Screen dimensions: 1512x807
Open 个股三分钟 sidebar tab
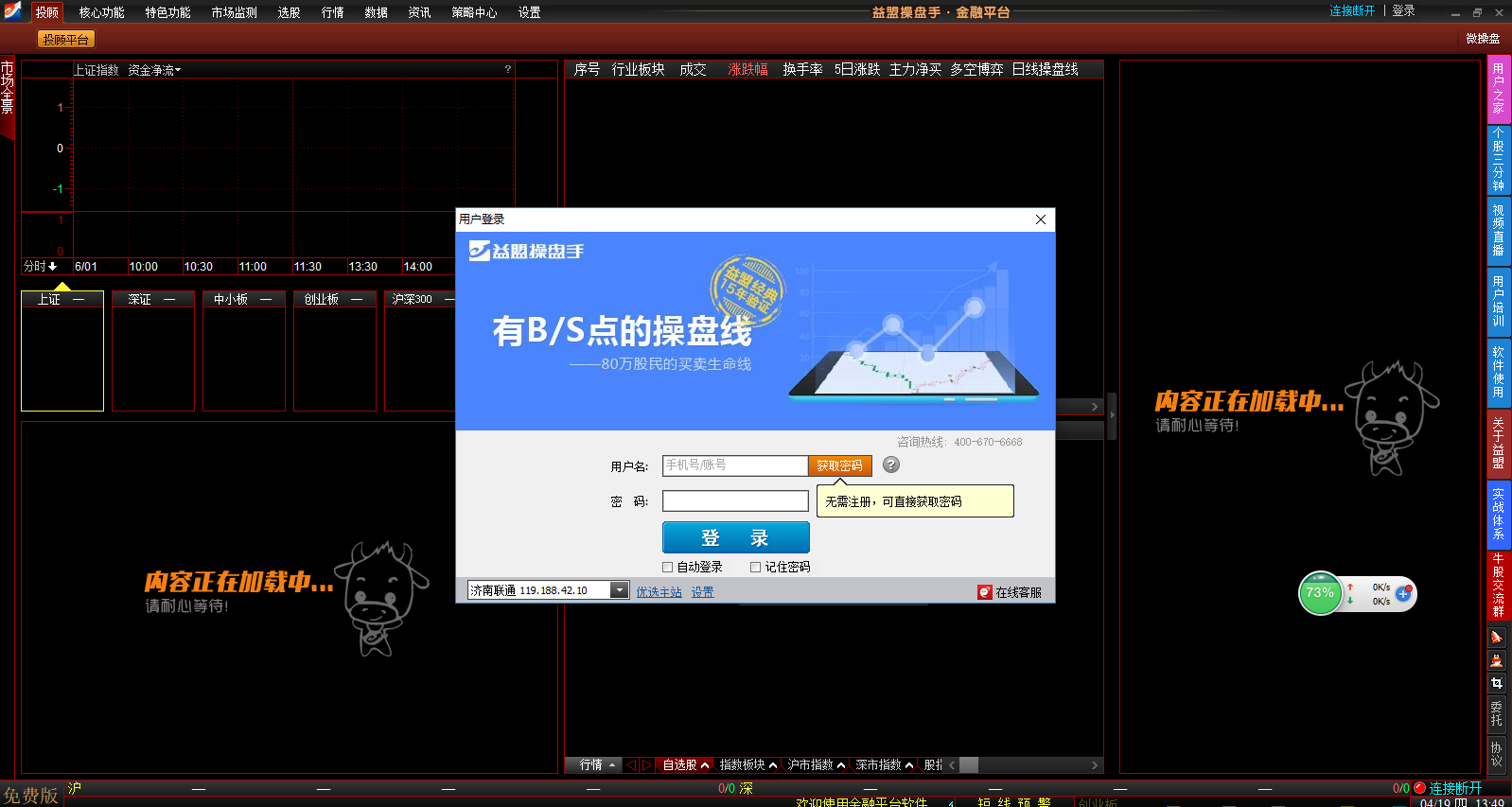pyautogui.click(x=1499, y=159)
